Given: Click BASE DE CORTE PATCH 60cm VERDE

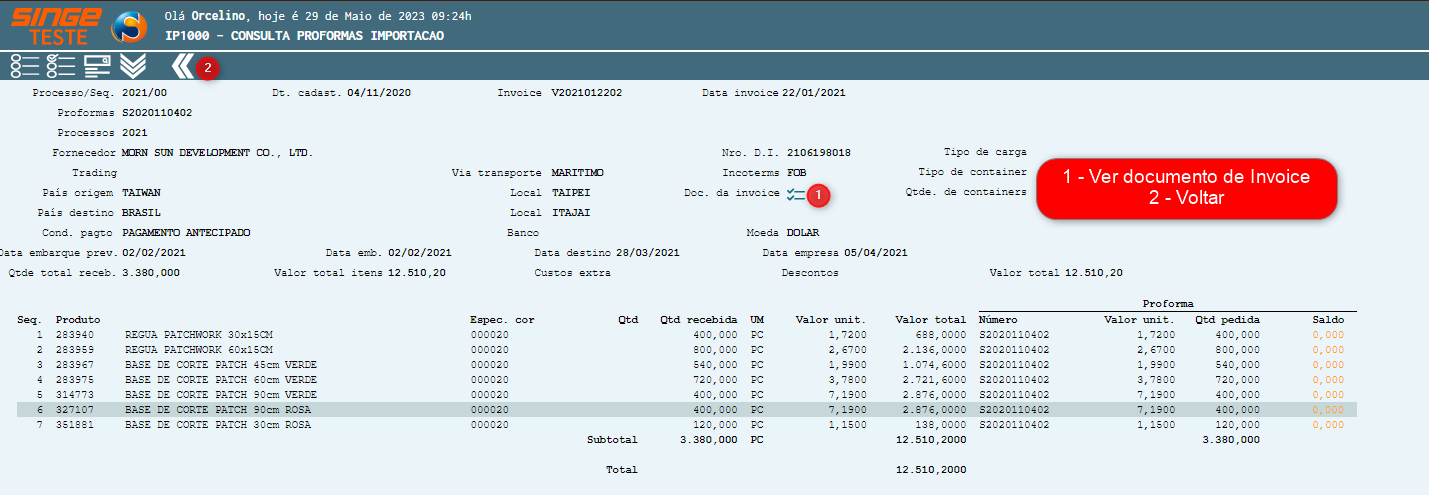Looking at the screenshot, I should 220,379.
